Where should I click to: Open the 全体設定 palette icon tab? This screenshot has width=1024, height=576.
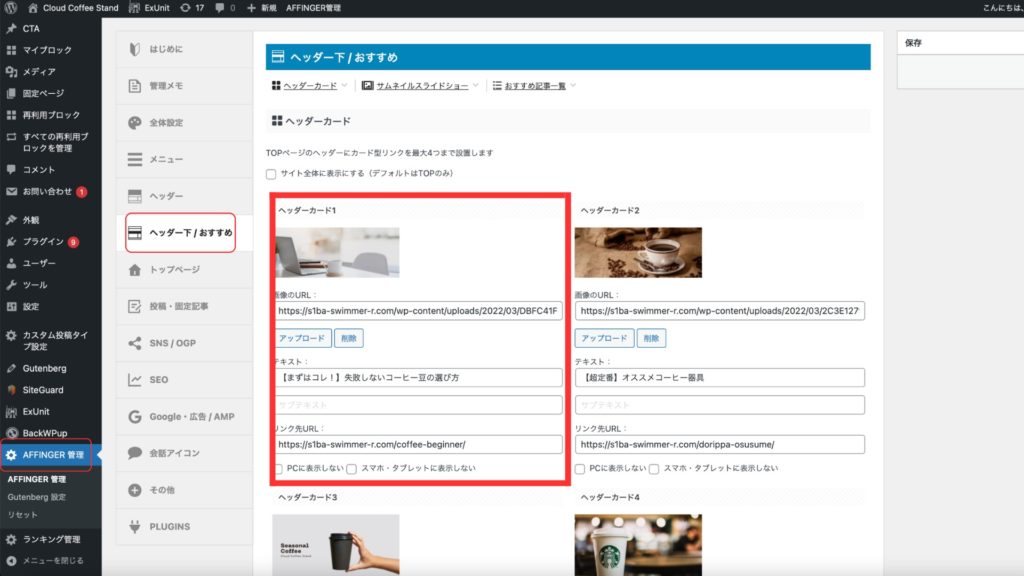135,123
